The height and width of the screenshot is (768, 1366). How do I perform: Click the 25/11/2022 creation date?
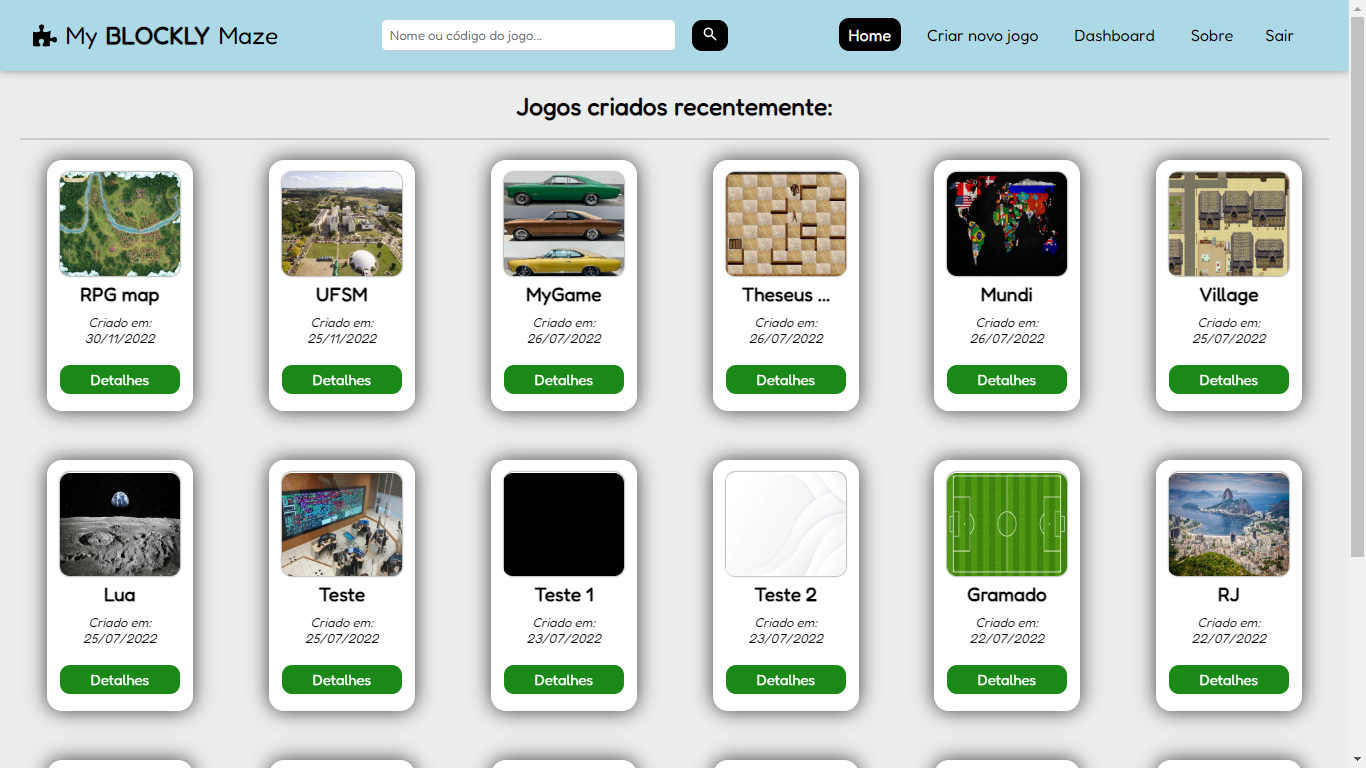(x=342, y=339)
